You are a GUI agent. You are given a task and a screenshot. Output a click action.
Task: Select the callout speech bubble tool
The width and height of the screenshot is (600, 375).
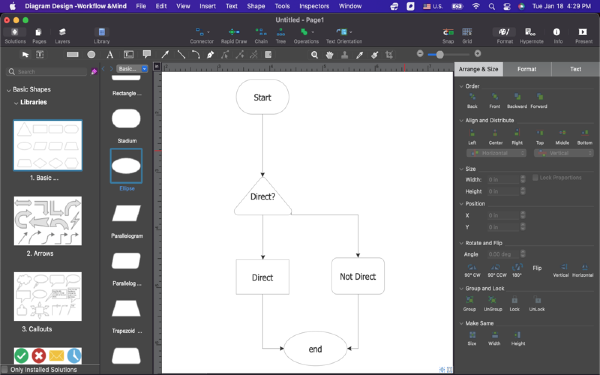147,55
